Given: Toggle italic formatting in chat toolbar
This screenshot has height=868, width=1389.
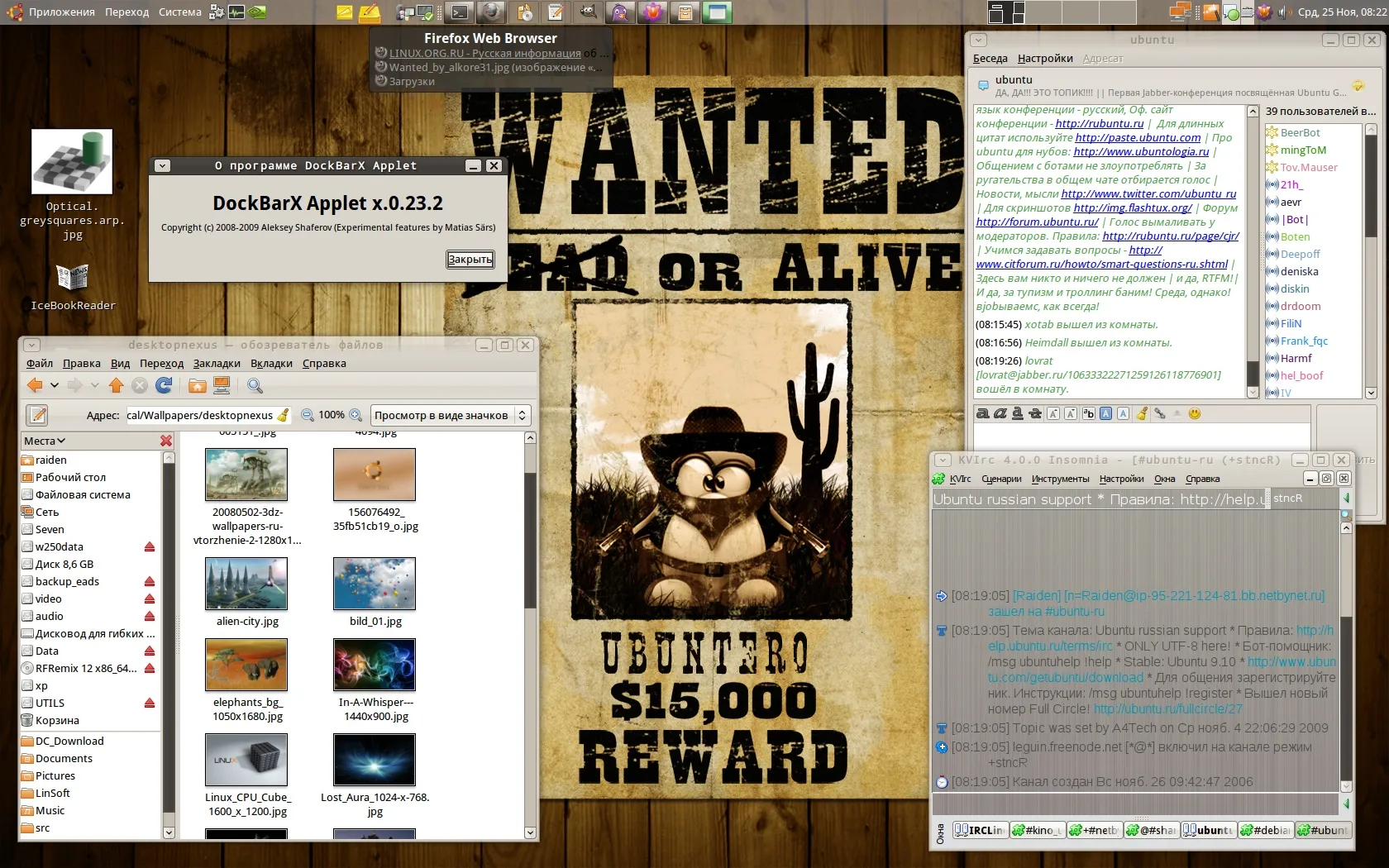Looking at the screenshot, I should coord(1000,413).
